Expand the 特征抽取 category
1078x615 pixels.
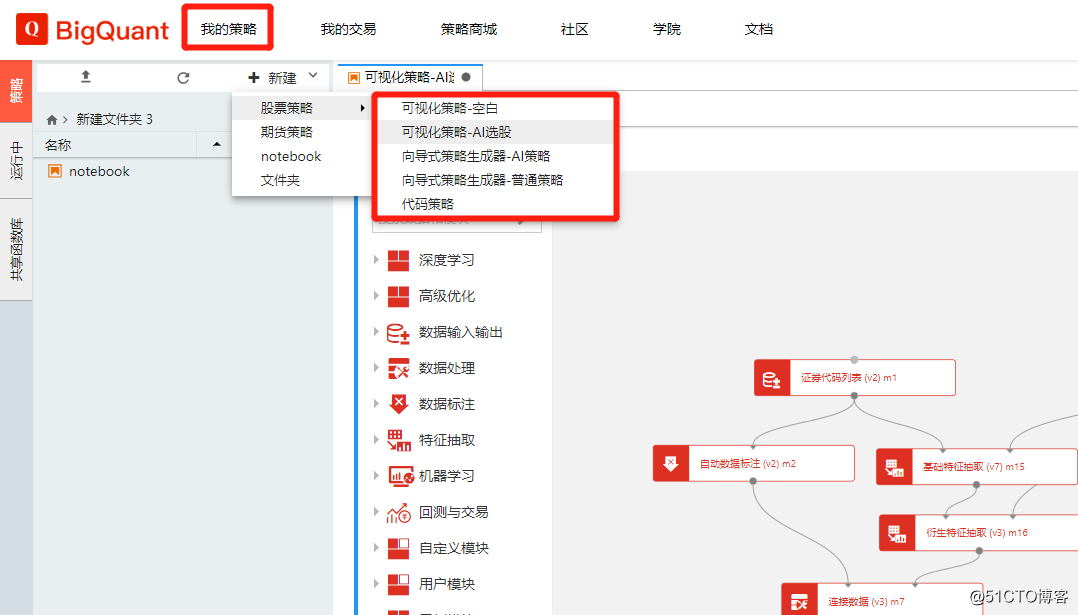(376, 440)
